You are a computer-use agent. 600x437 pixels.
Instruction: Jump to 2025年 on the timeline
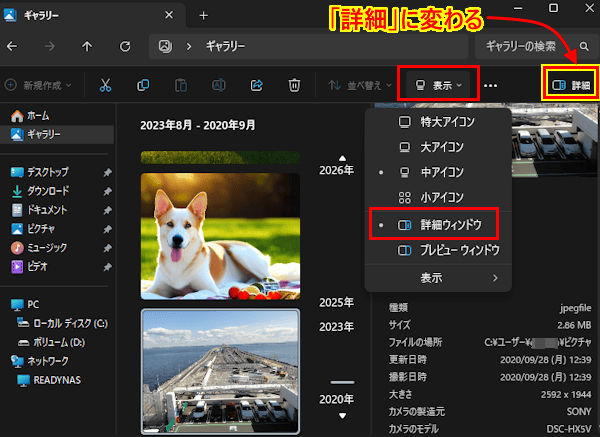coord(336,302)
